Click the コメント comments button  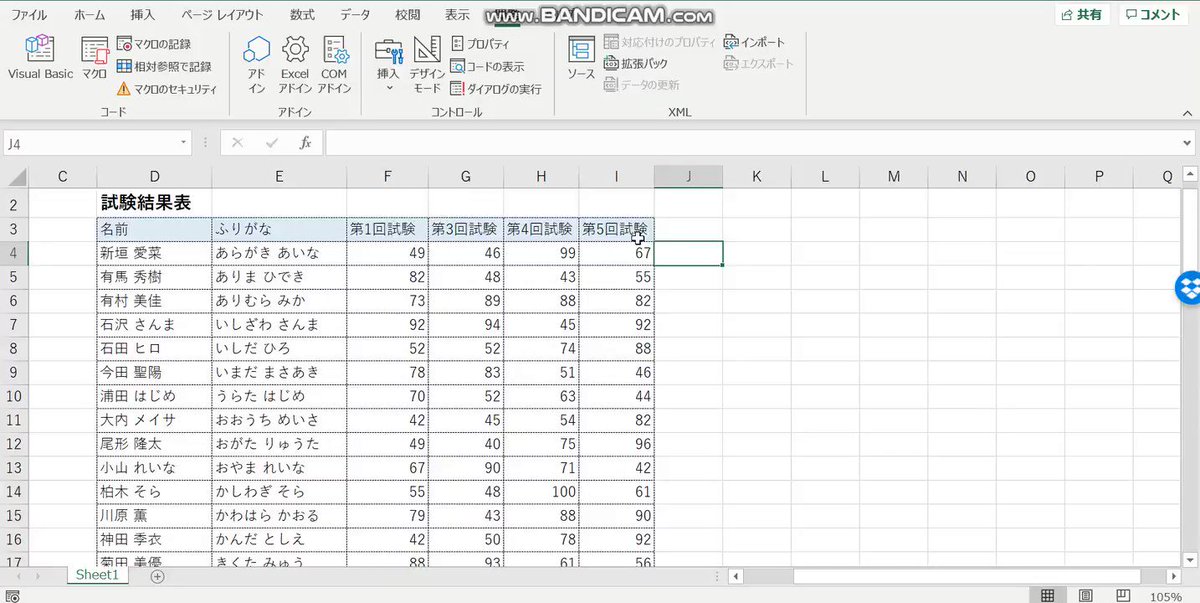pyautogui.click(x=1152, y=15)
